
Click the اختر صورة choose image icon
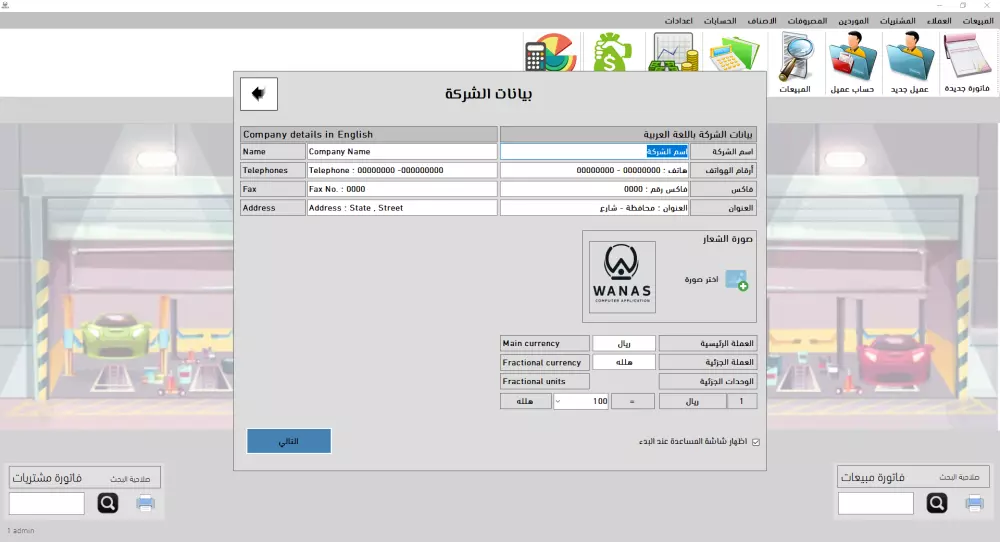pyautogui.click(x=737, y=280)
